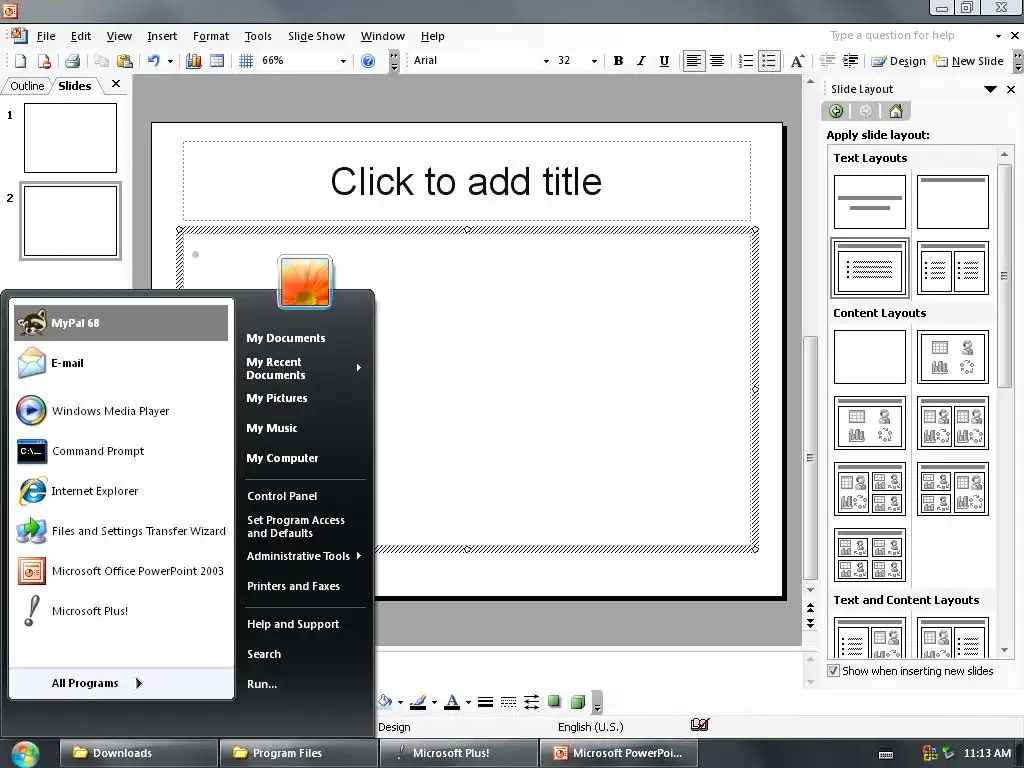The image size is (1024, 768).
Task: Open the Slide Show menu
Action: (316, 36)
